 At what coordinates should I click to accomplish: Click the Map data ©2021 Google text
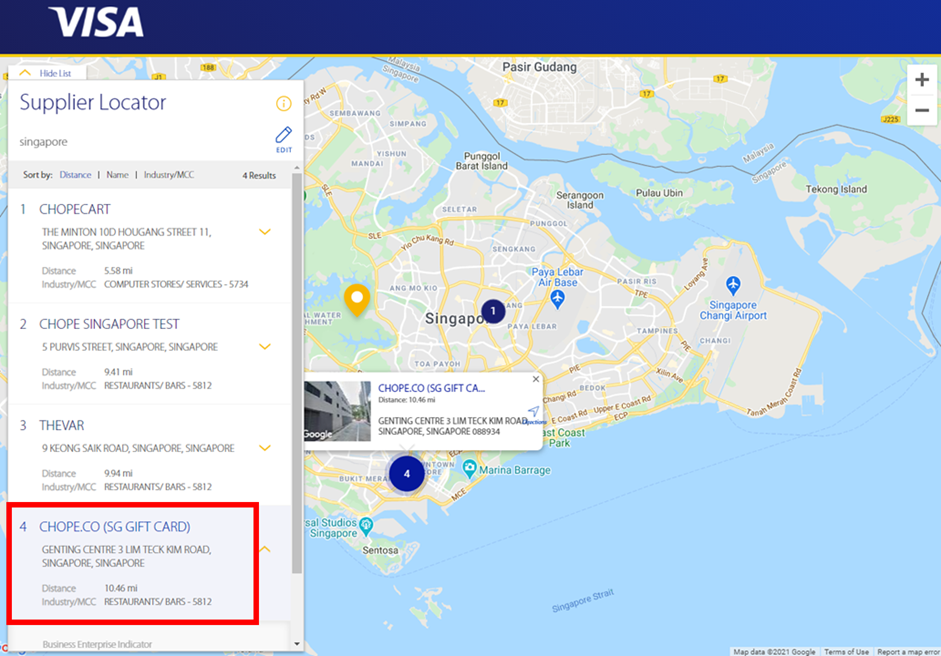coord(774,652)
